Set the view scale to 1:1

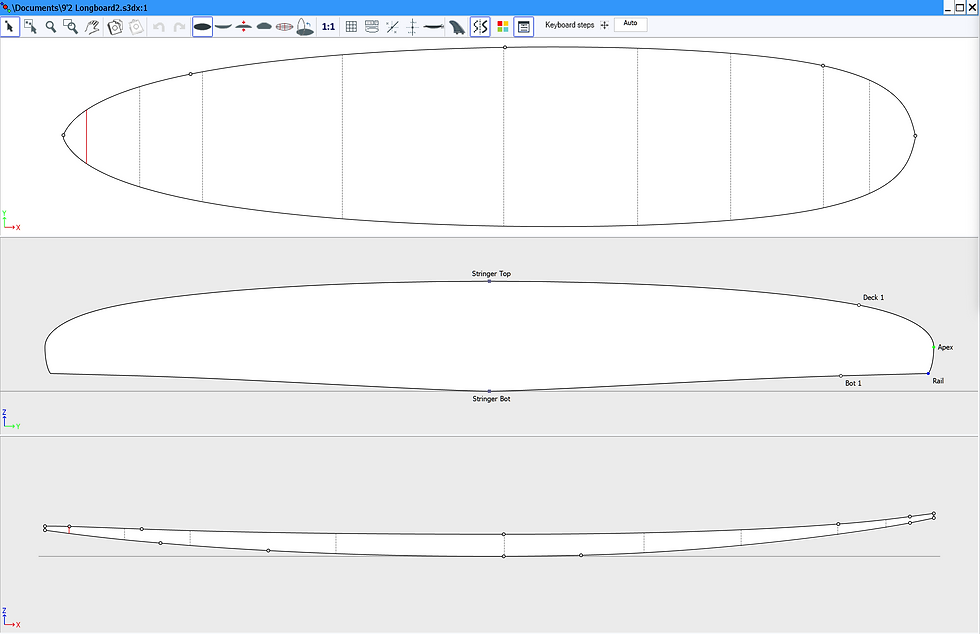[328, 27]
